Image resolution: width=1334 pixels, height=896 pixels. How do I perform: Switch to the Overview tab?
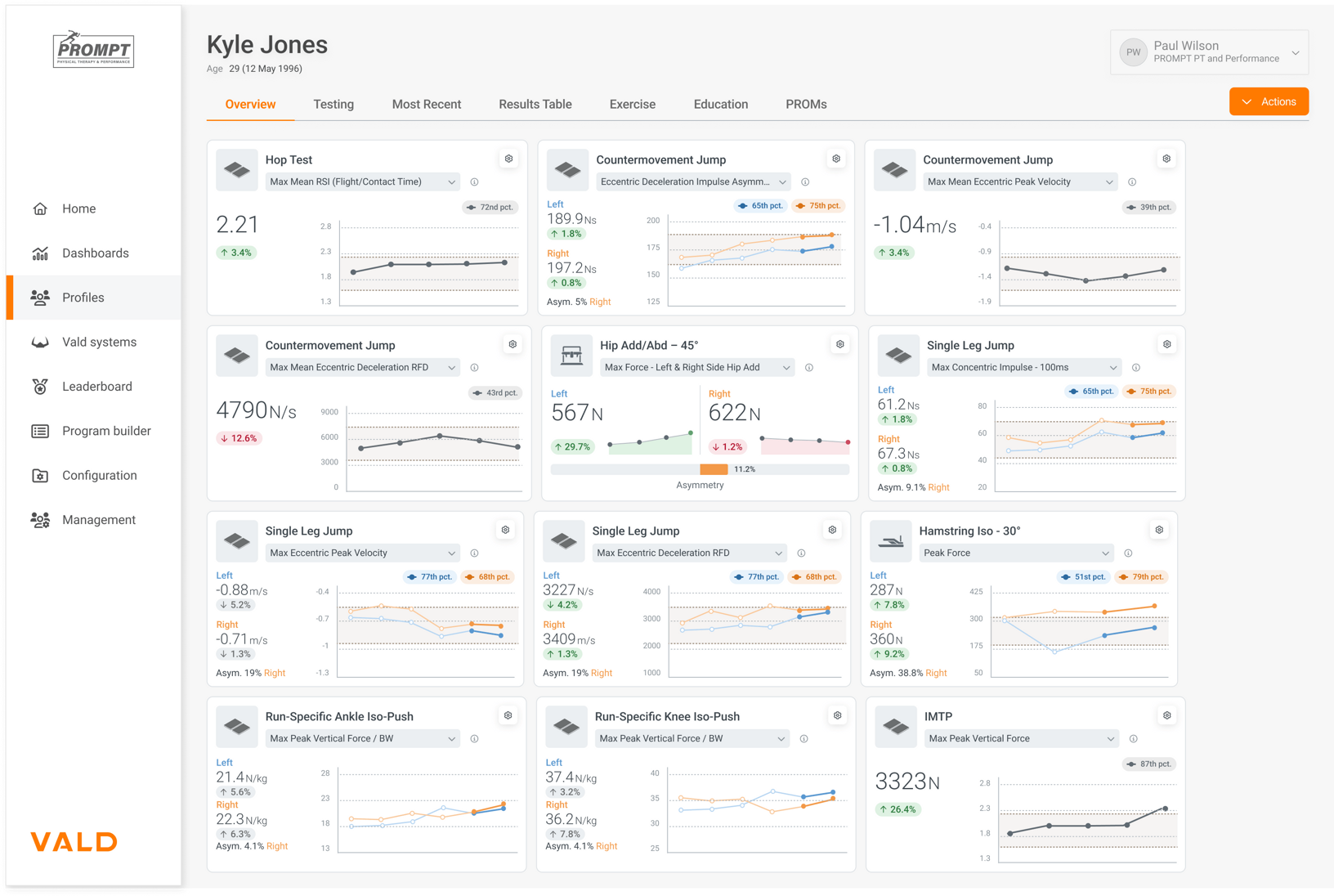[250, 104]
